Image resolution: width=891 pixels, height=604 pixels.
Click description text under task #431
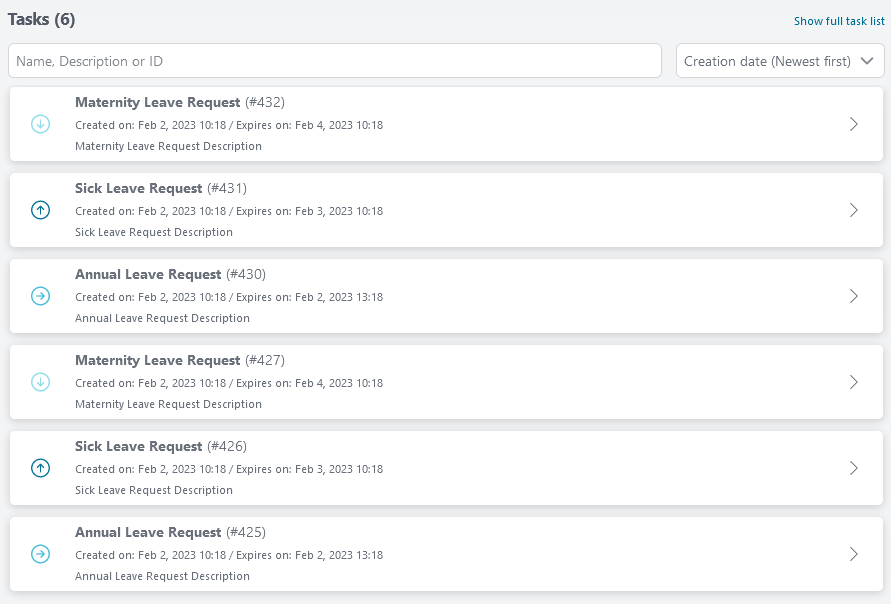tap(153, 232)
